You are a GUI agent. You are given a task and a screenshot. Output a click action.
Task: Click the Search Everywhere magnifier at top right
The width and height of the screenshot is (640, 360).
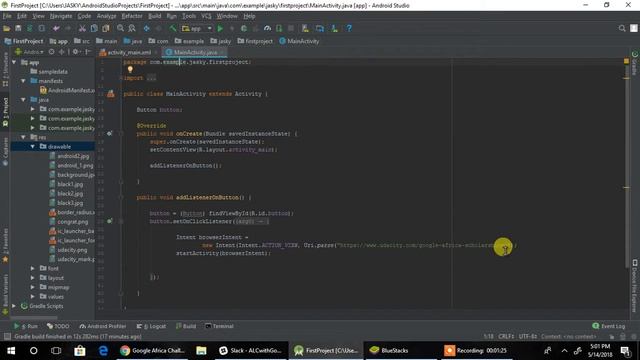pos(622,28)
